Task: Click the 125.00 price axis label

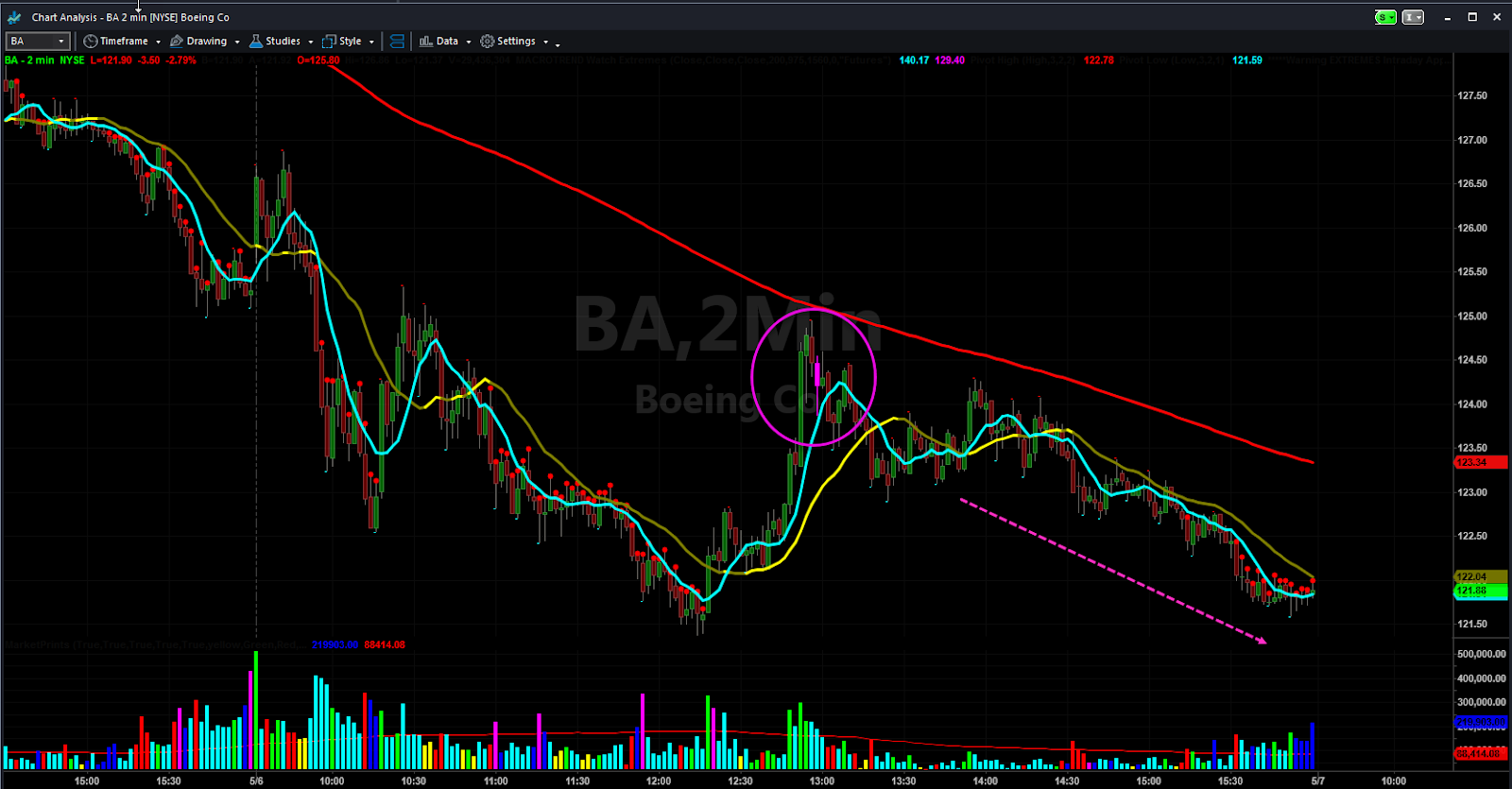Action: pyautogui.click(x=1472, y=316)
